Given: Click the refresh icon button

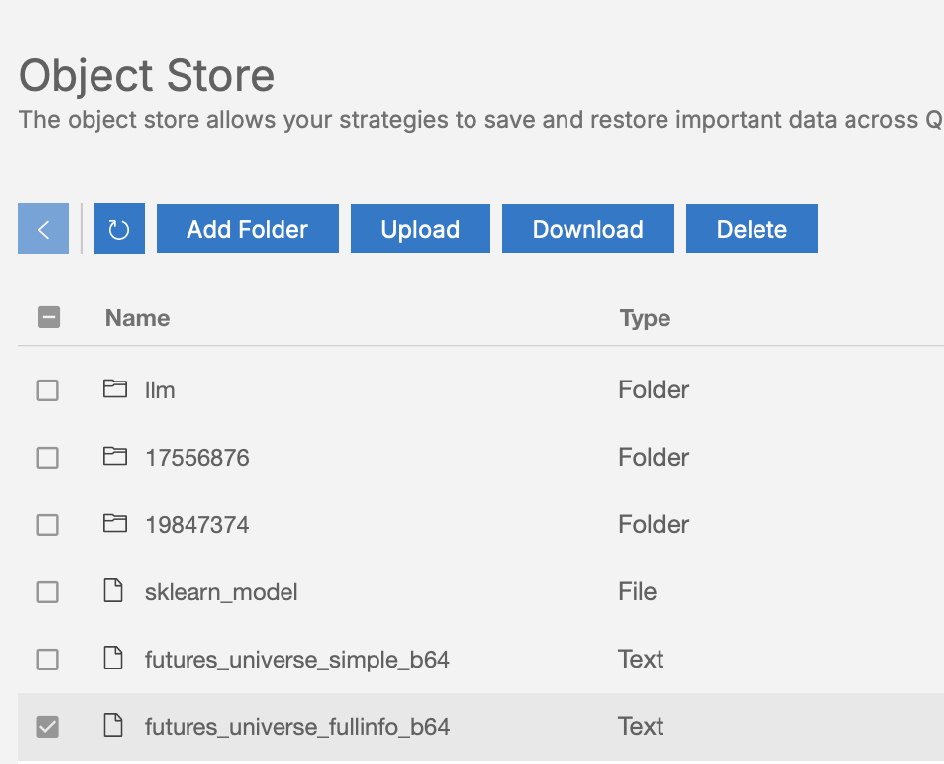Looking at the screenshot, I should pos(119,229).
